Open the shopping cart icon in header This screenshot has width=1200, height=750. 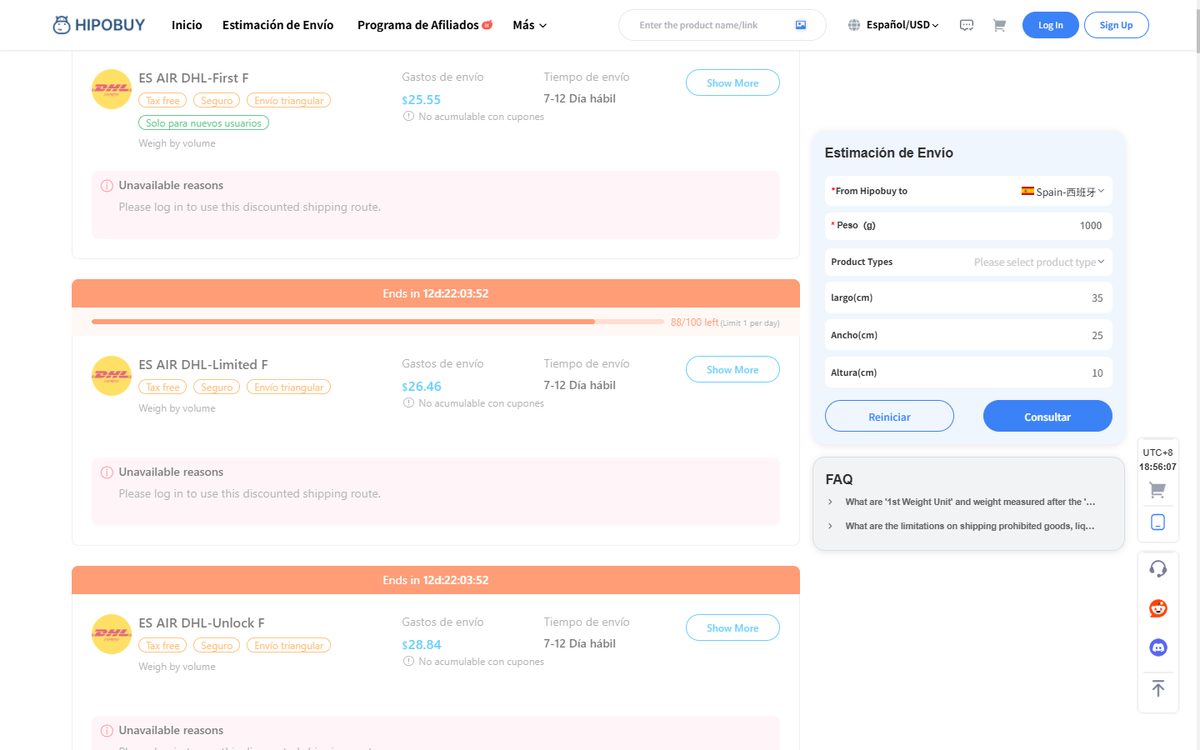tap(999, 25)
